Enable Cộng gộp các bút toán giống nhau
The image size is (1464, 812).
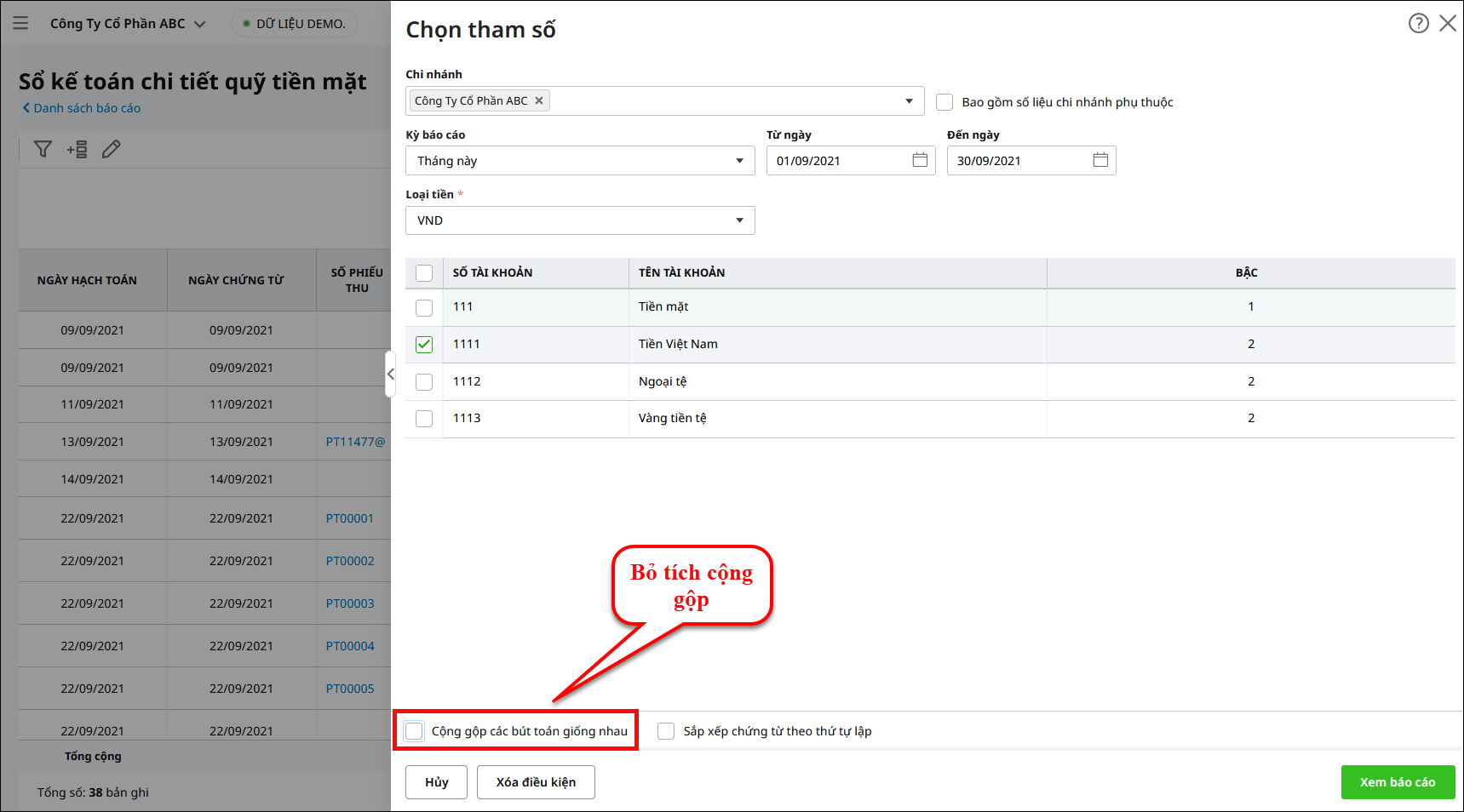pos(415,731)
